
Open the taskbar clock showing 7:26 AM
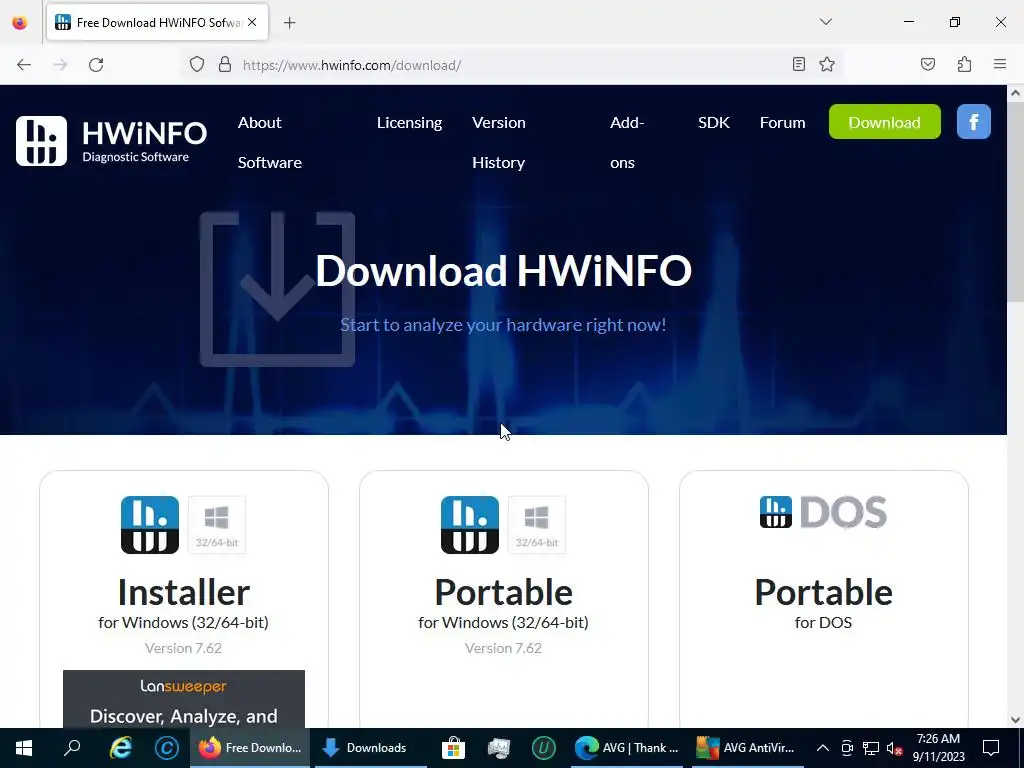(x=938, y=748)
